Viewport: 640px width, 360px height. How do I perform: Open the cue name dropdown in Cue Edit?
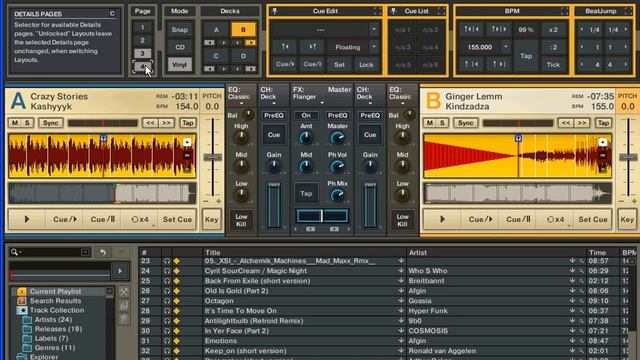(x=373, y=29)
